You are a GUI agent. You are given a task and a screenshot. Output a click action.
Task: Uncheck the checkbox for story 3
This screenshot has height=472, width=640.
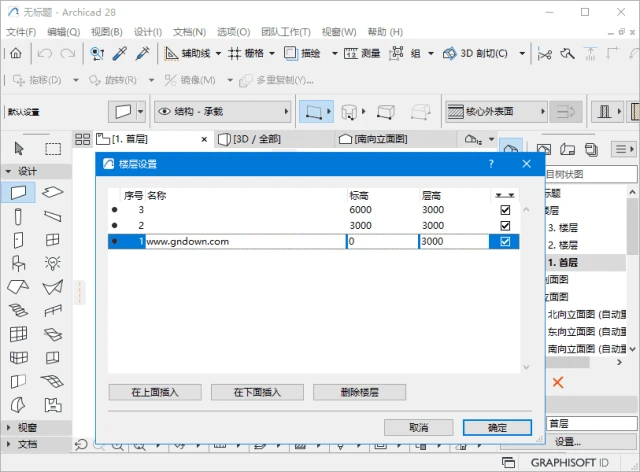(505, 210)
